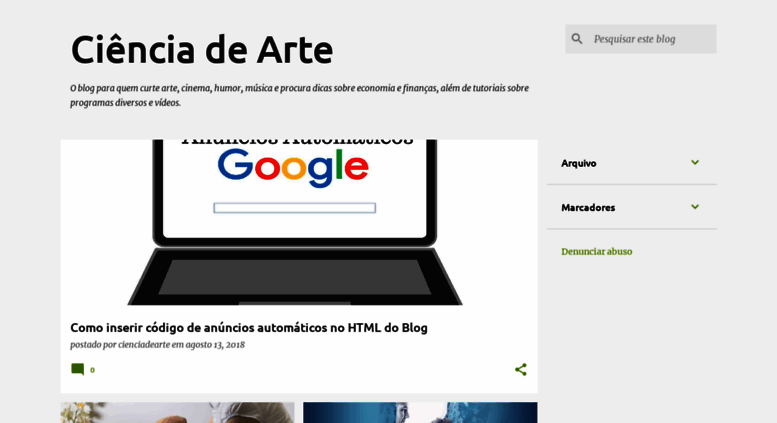This screenshot has height=423, width=777.
Task: Click the comment count 0
Action: click(x=92, y=370)
